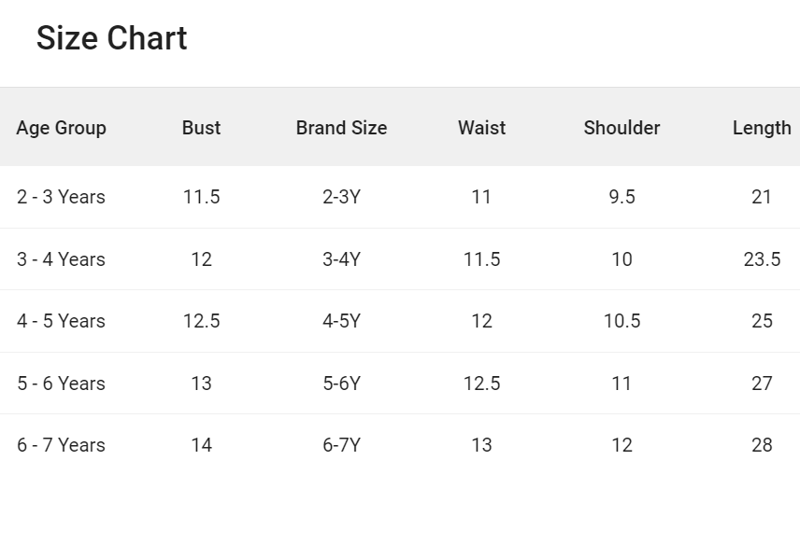This screenshot has height=558, width=800.
Task: Select brand size 6-7Y cell
Action: [x=341, y=446]
